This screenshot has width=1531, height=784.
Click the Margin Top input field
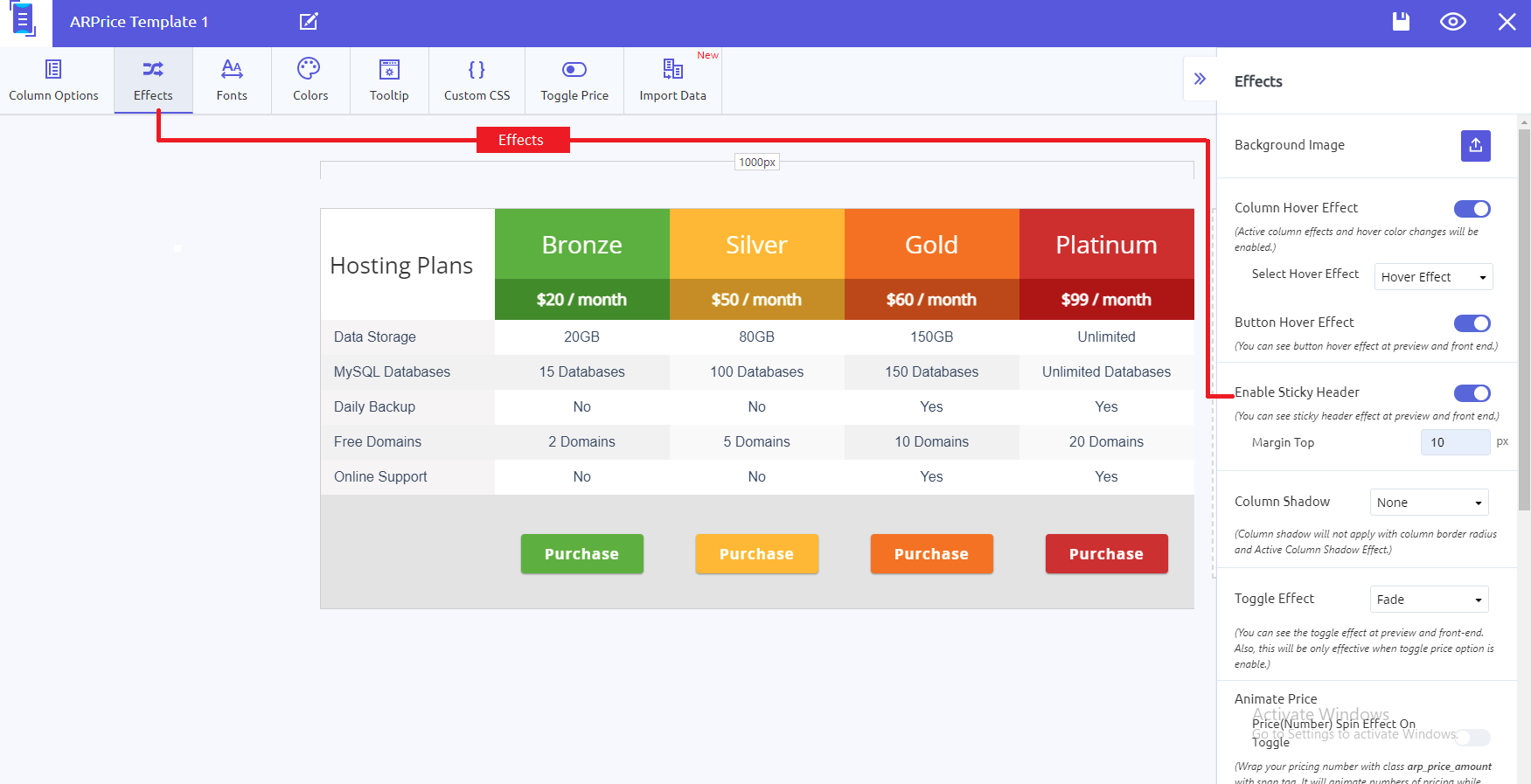point(1456,442)
